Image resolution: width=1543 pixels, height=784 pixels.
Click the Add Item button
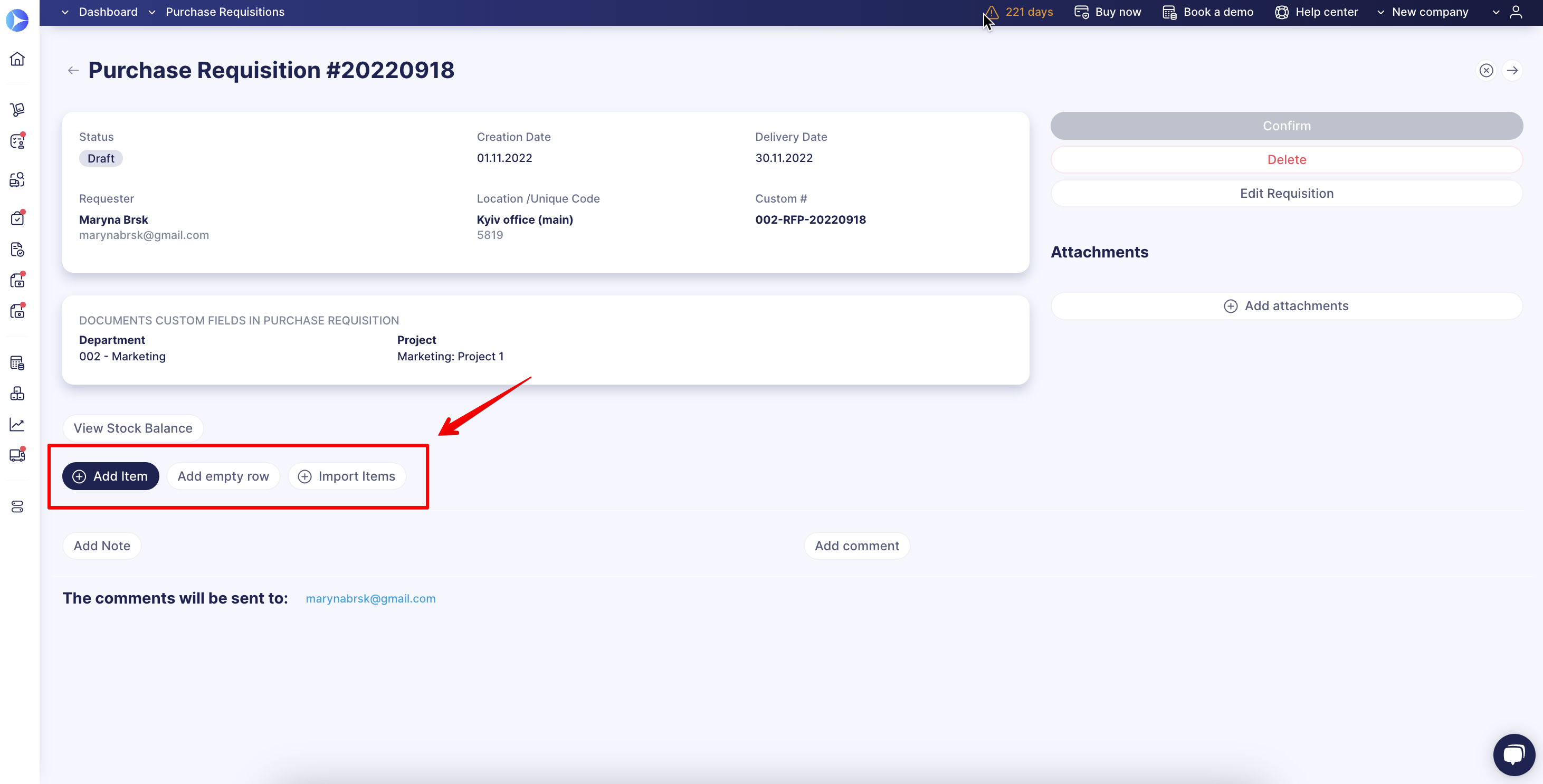point(110,476)
